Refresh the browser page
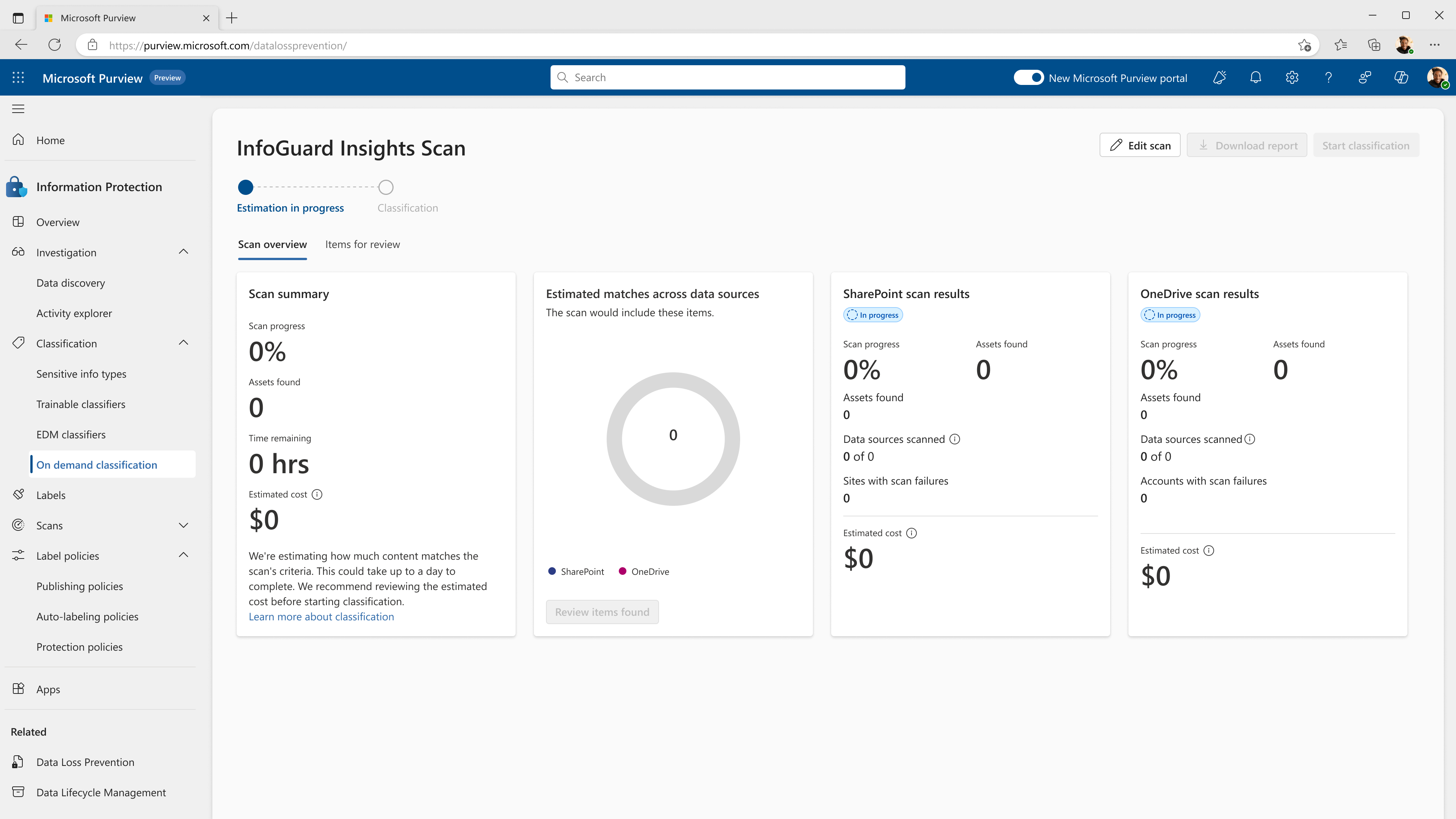 click(54, 45)
